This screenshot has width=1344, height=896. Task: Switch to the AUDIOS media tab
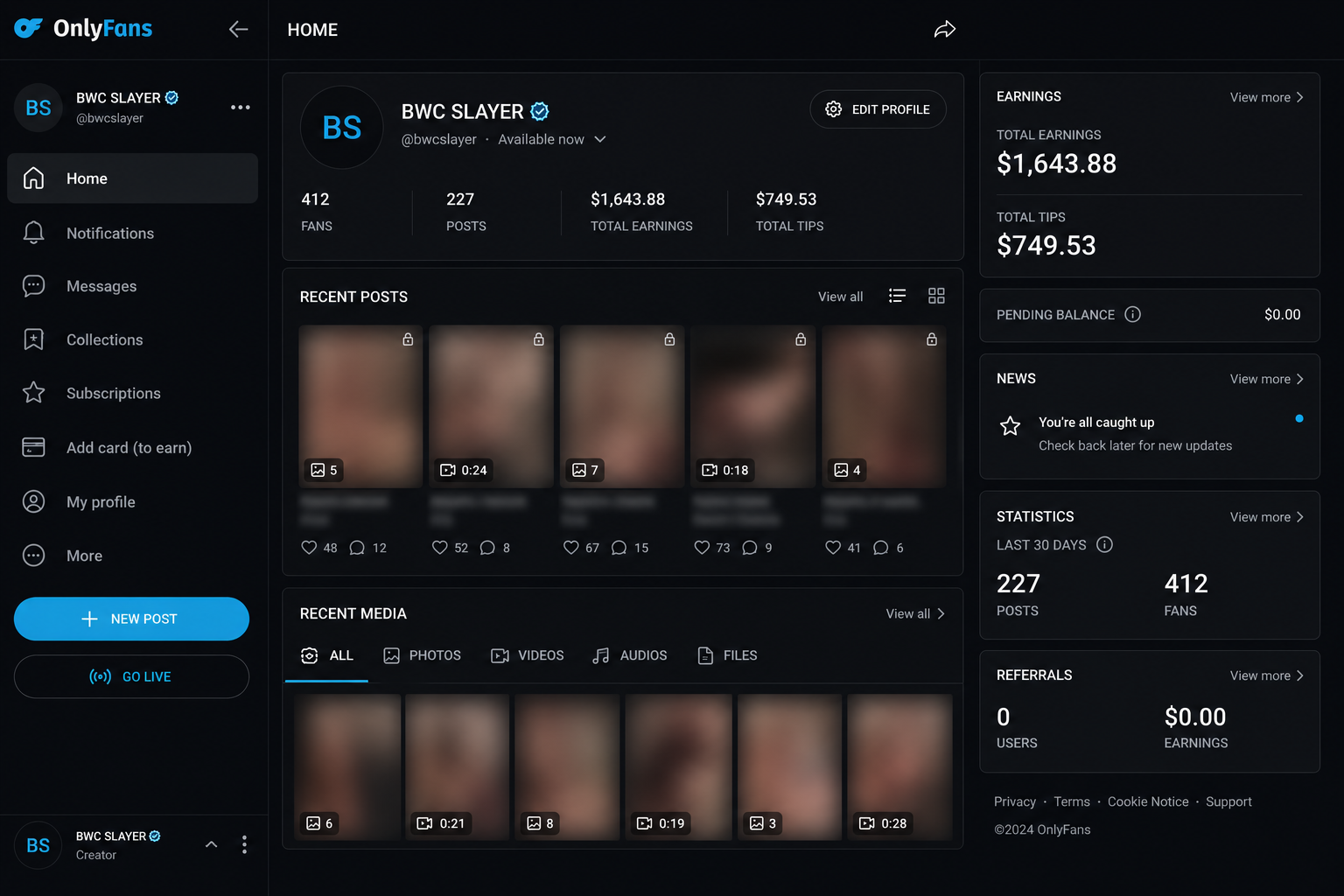pos(629,655)
